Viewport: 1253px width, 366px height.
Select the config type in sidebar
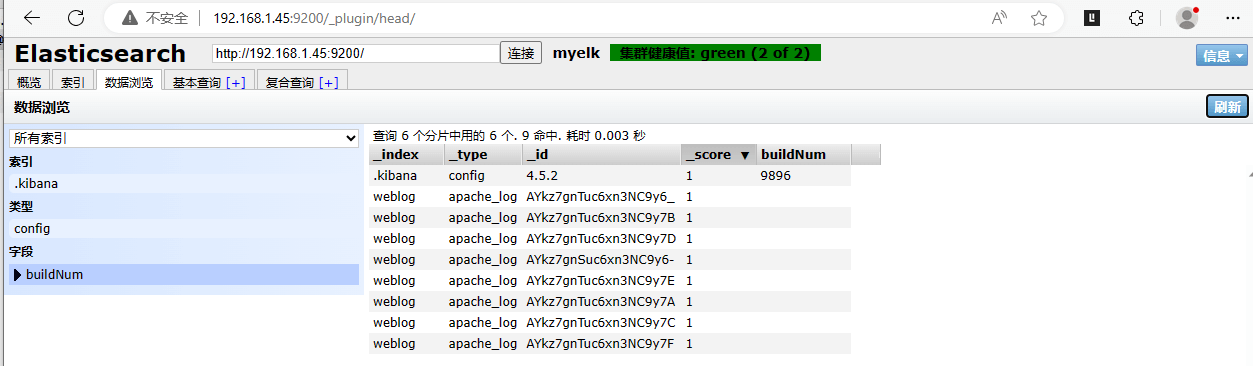[184, 228]
